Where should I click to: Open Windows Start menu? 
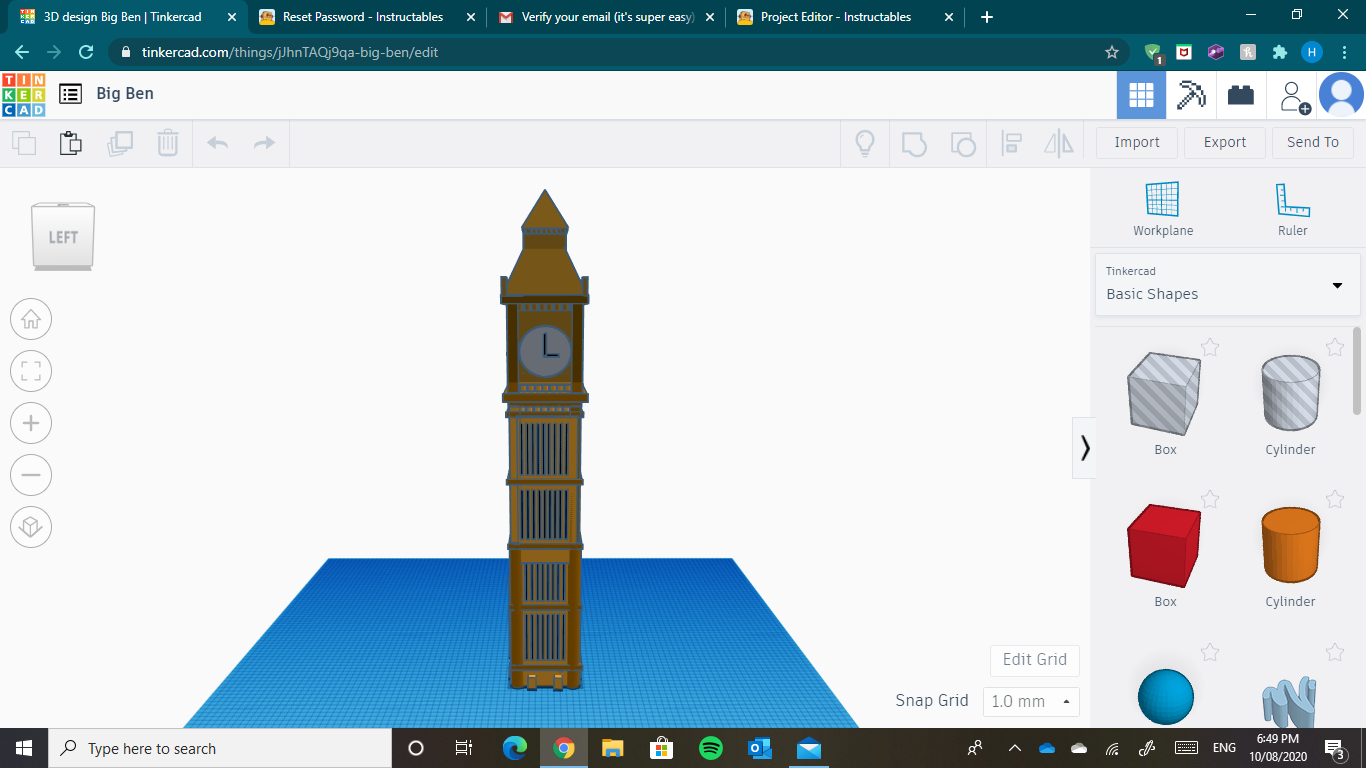[24, 748]
